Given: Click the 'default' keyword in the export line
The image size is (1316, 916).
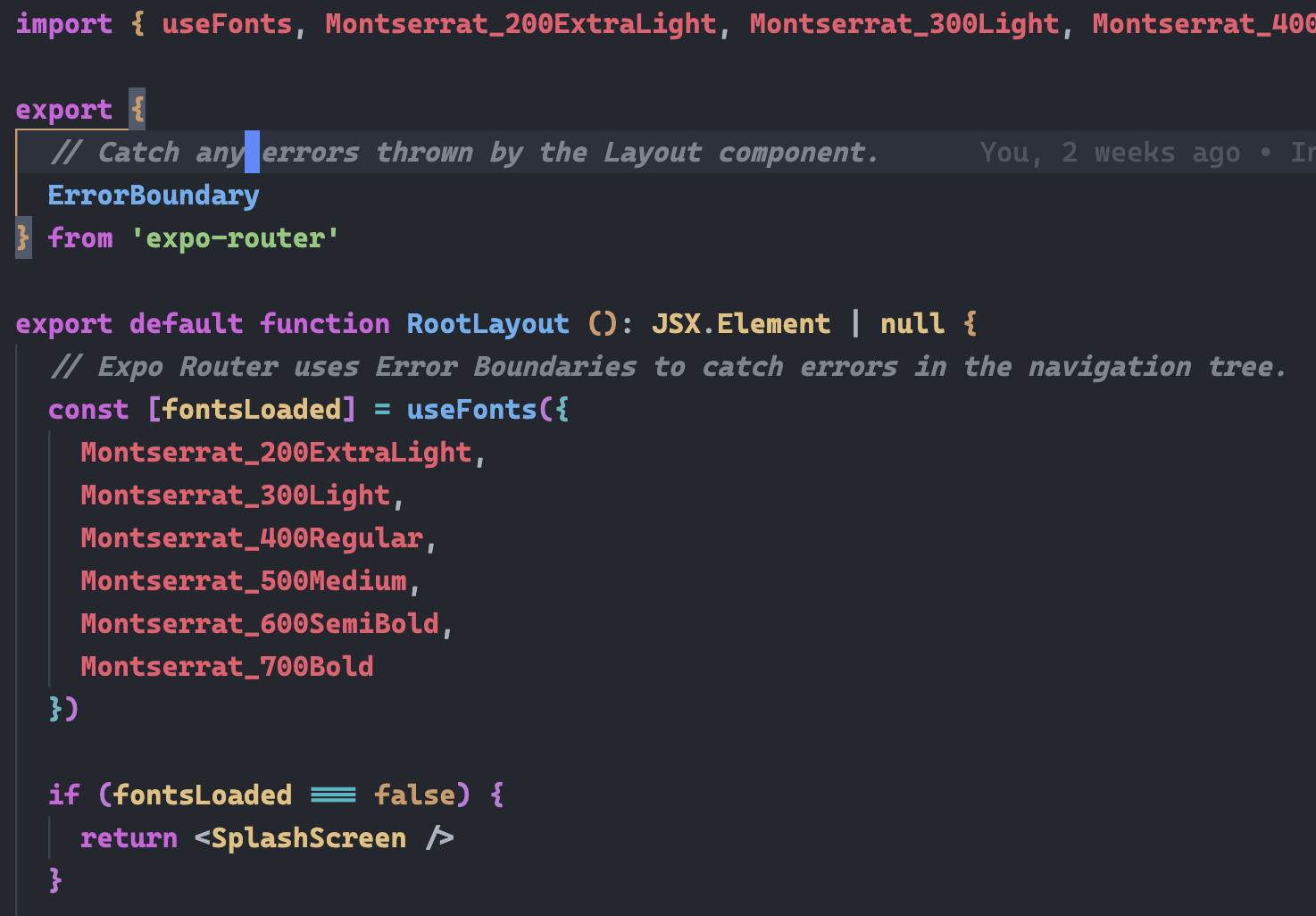Looking at the screenshot, I should 186,324.
